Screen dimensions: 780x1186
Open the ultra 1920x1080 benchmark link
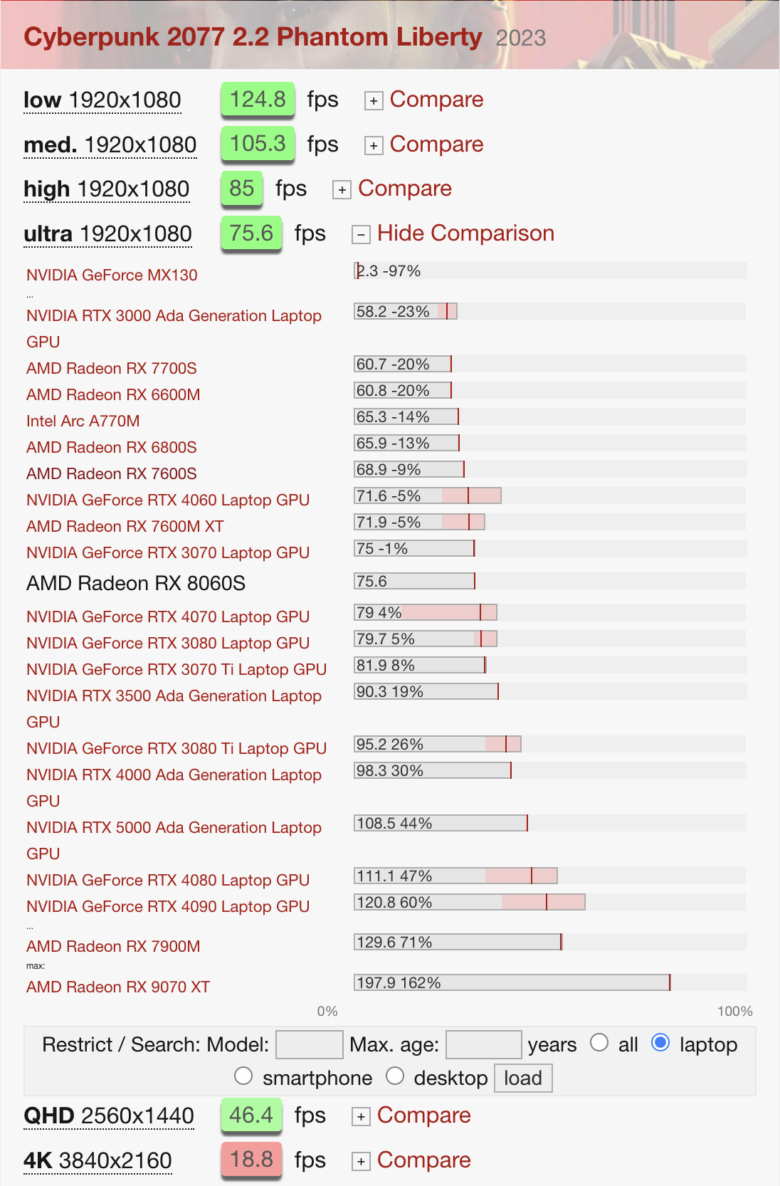click(107, 233)
